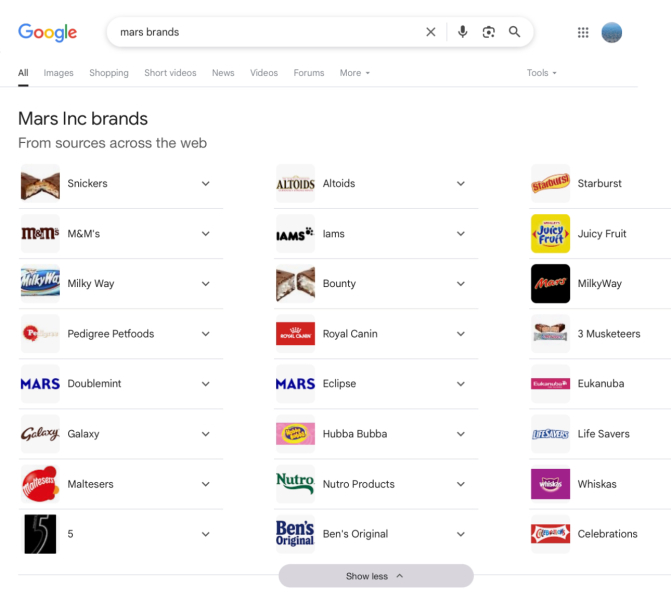
Task: Switch to the Images tab
Action: [58, 73]
